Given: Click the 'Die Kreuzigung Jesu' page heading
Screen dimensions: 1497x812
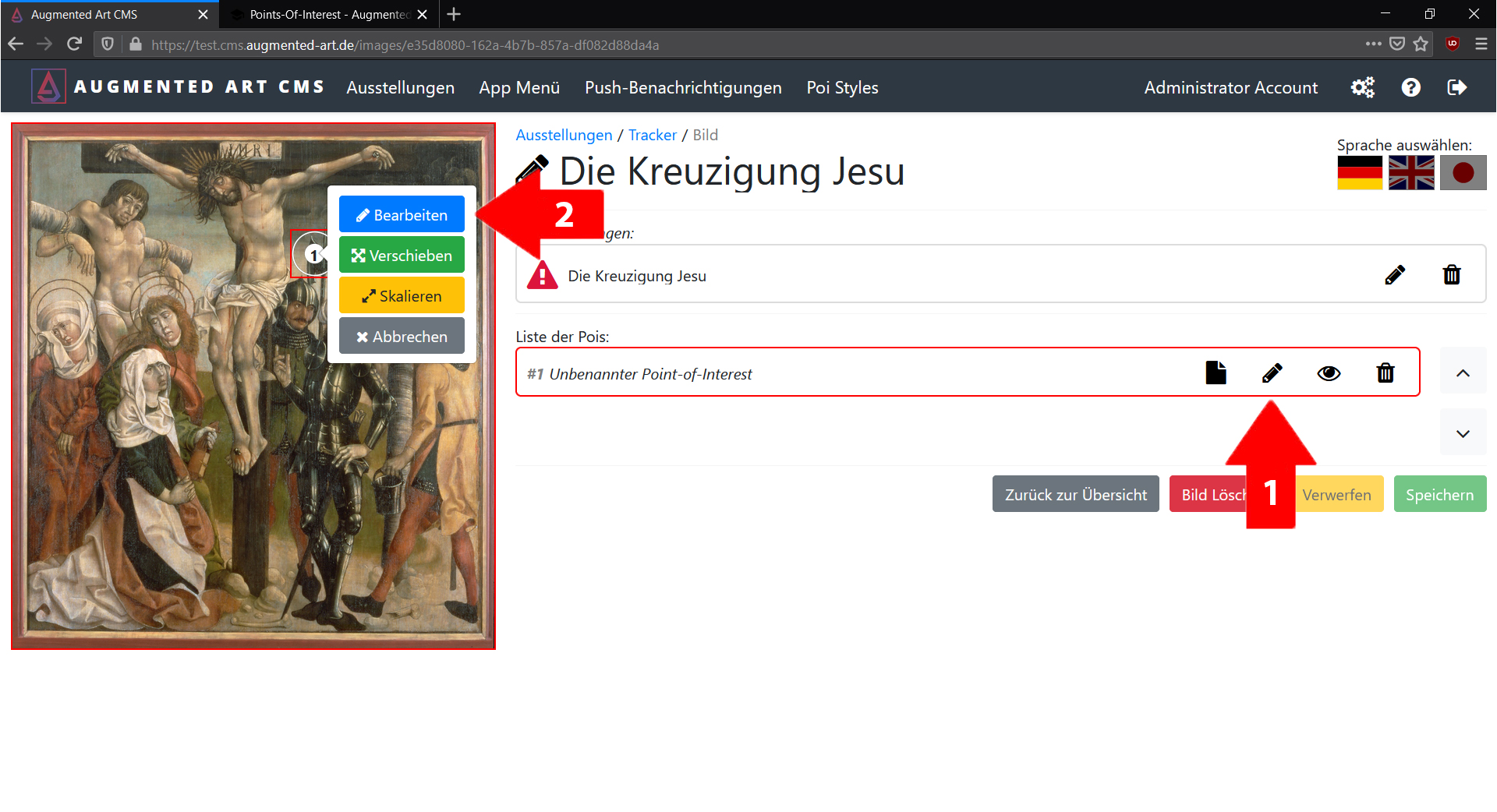Looking at the screenshot, I should pos(731,171).
